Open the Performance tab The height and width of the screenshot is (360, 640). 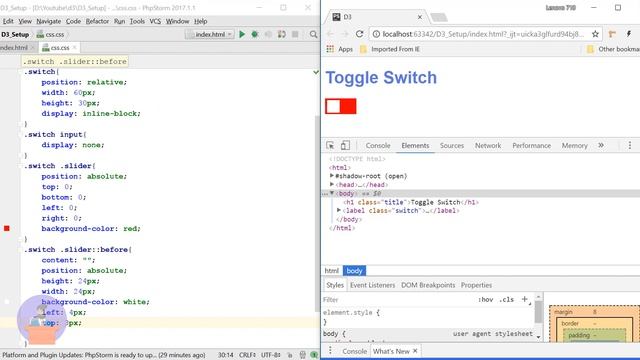(x=531, y=145)
